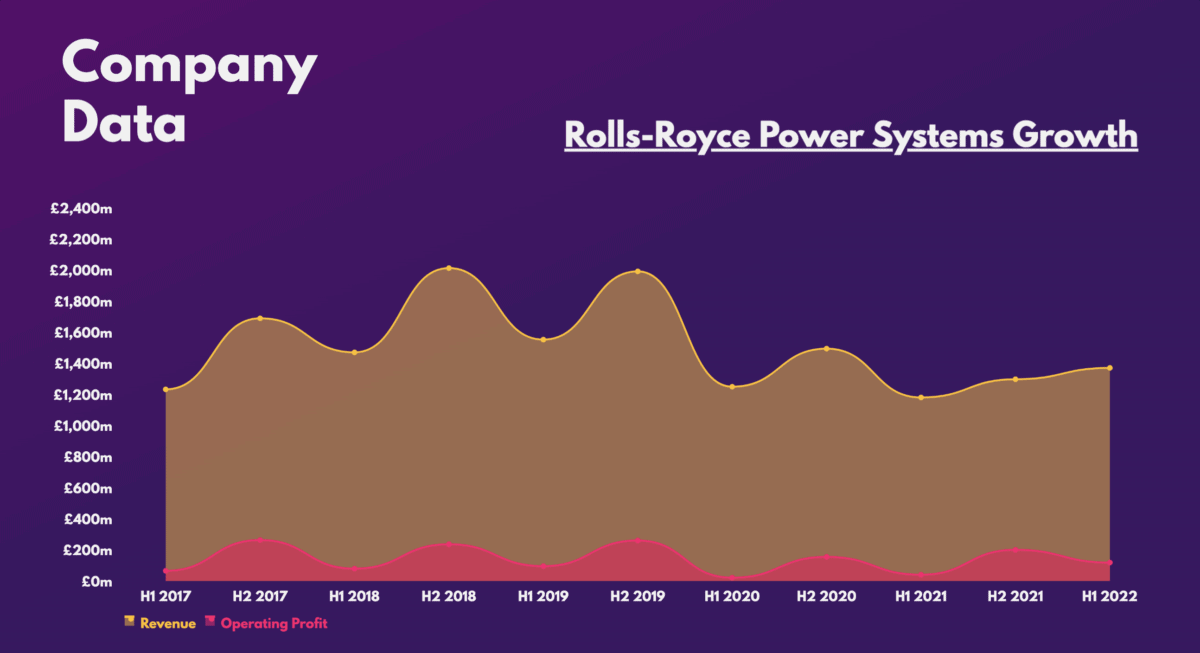Click the £1,000m y-axis label
Viewport: 1200px width, 653px height.
[x=81, y=426]
